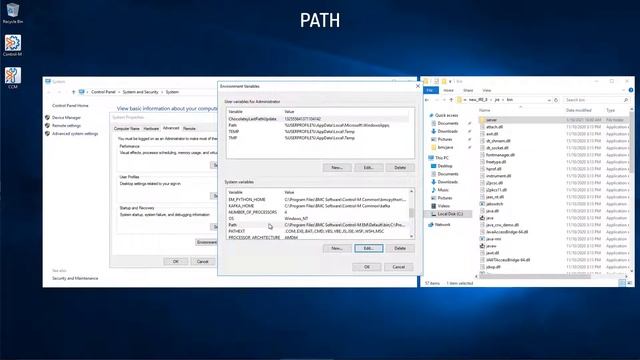
Task: Refresh the File Explorer folder view
Action: pyautogui.click(x=556, y=100)
